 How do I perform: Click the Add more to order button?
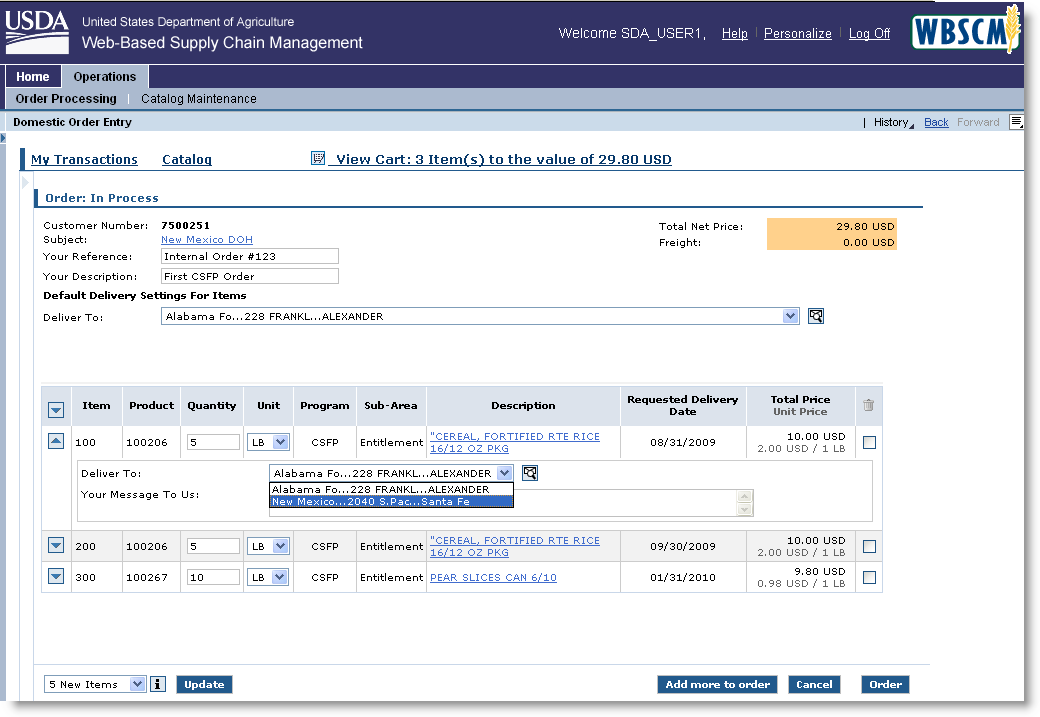click(717, 684)
